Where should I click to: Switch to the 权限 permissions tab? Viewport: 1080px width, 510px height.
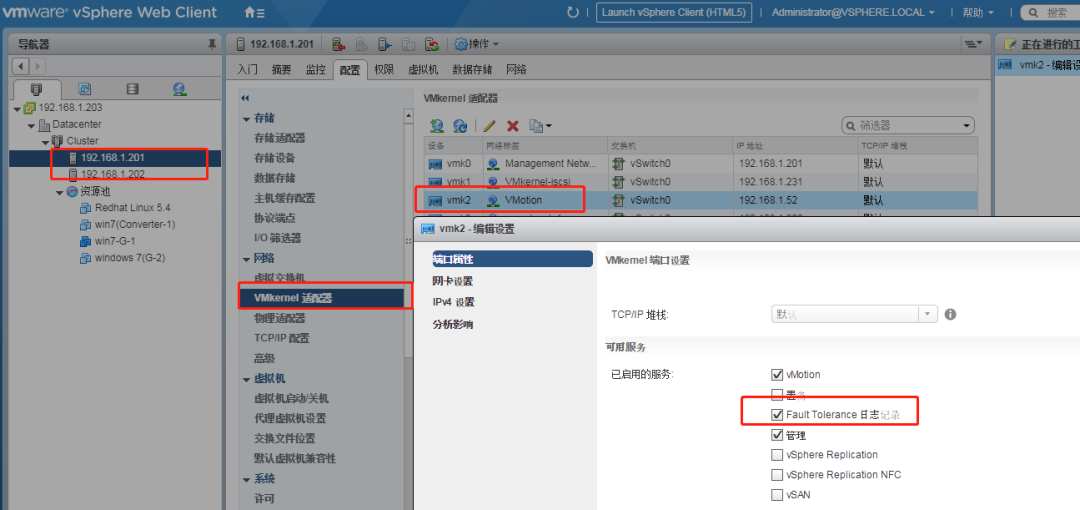384,70
